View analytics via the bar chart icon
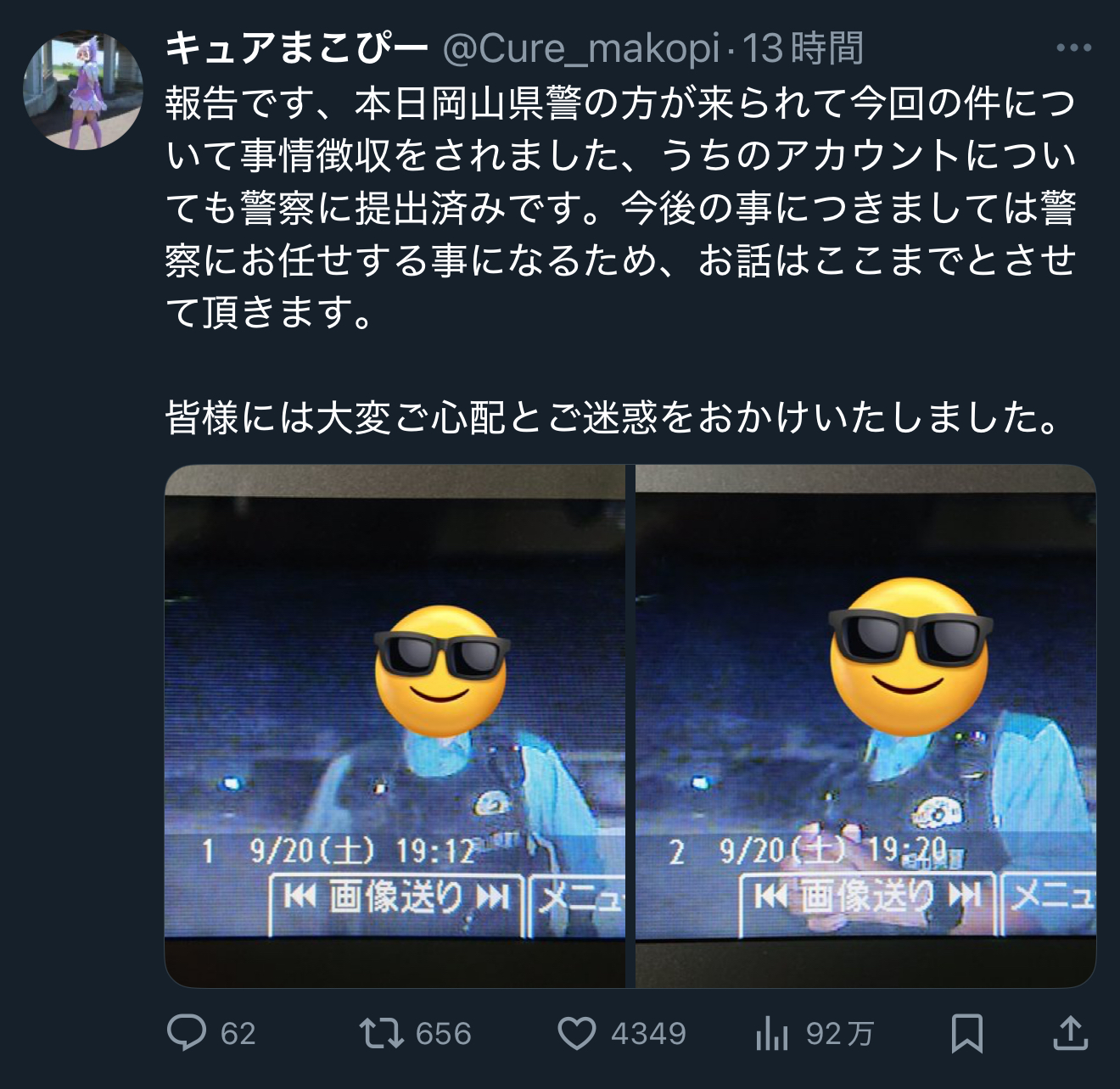 771,1034
